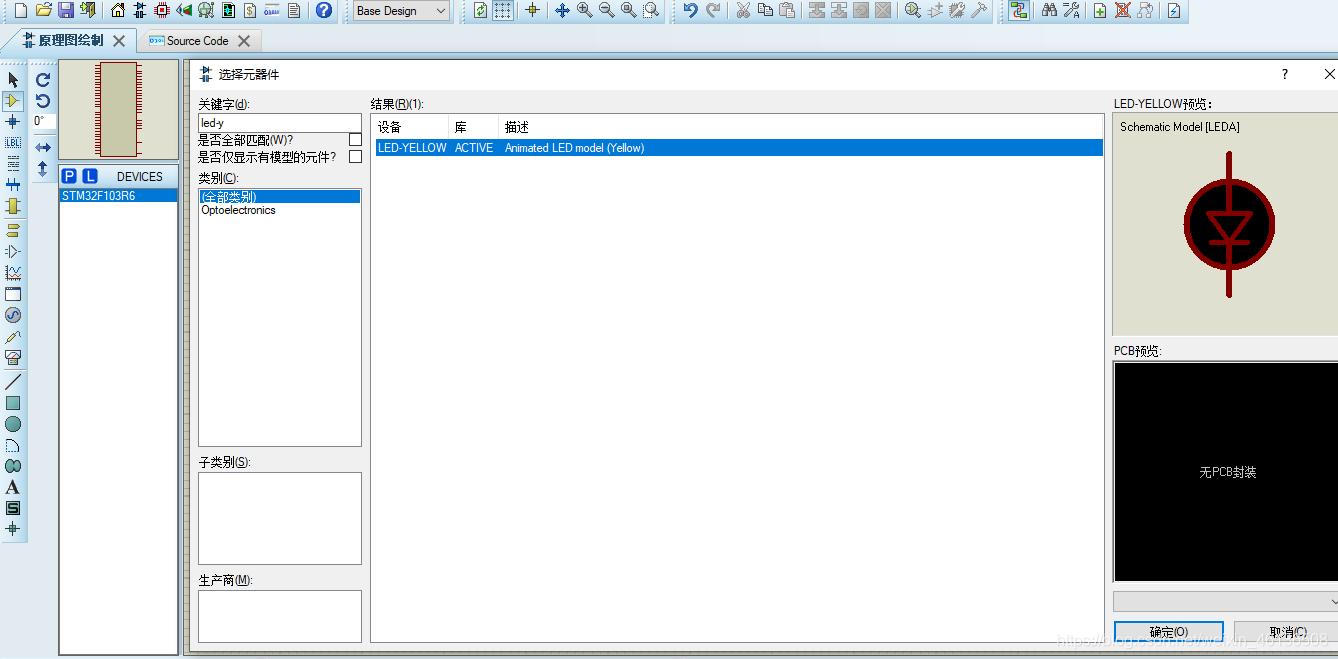Screen dimensions: 1338x659
Task: Select the Generator Mode sine icon
Action: [13, 315]
